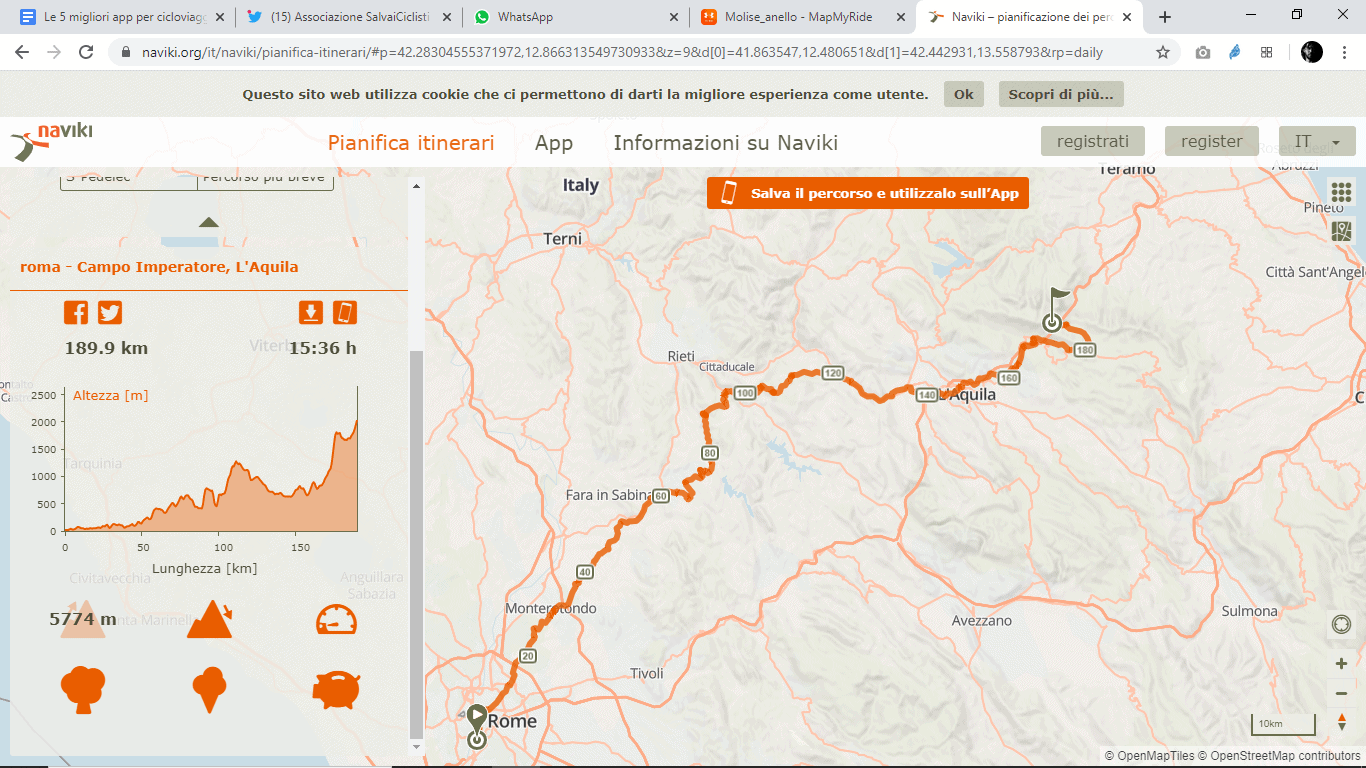Open the map grid layers icon

1341,192
